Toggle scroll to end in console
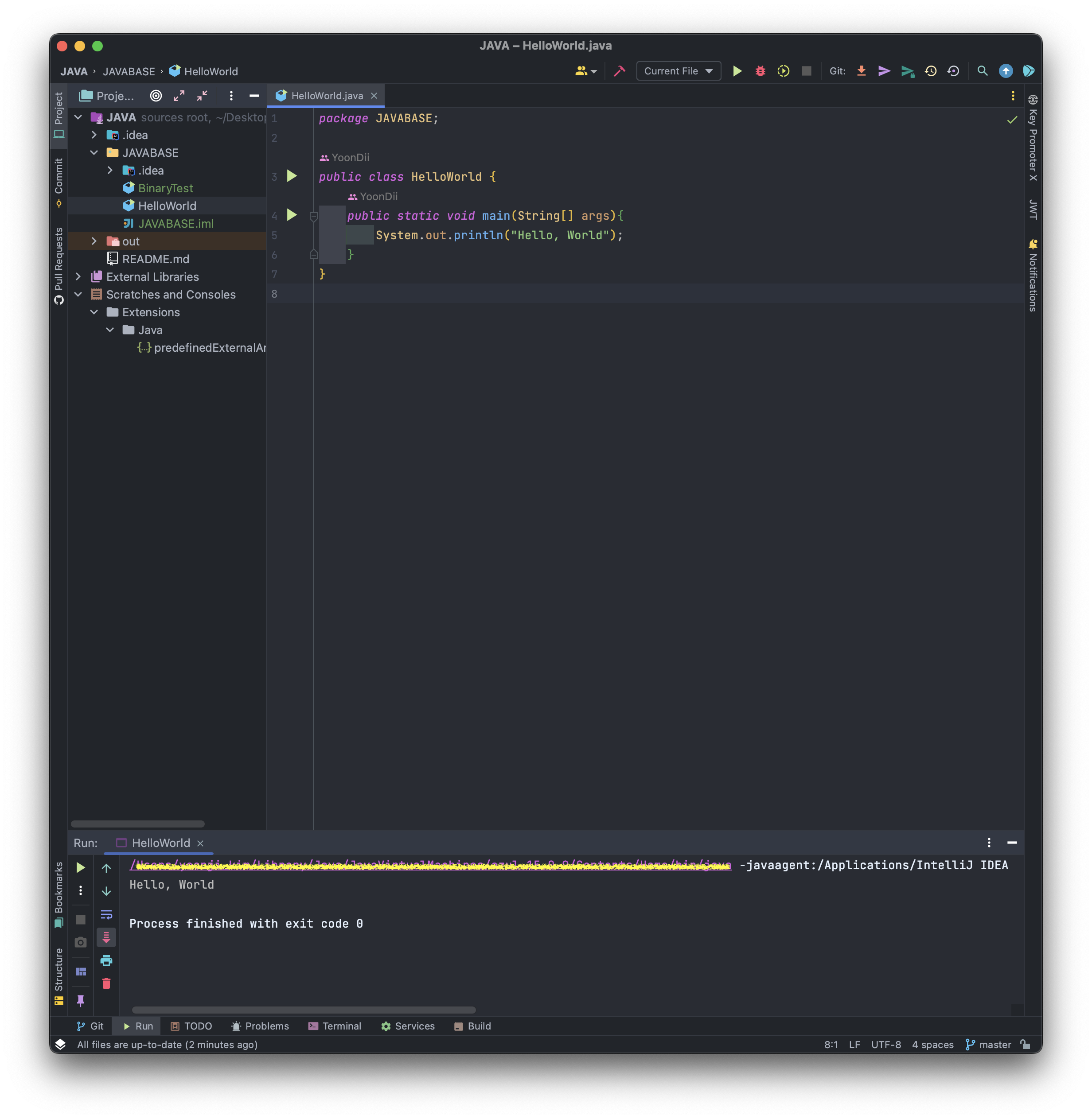 click(106, 937)
